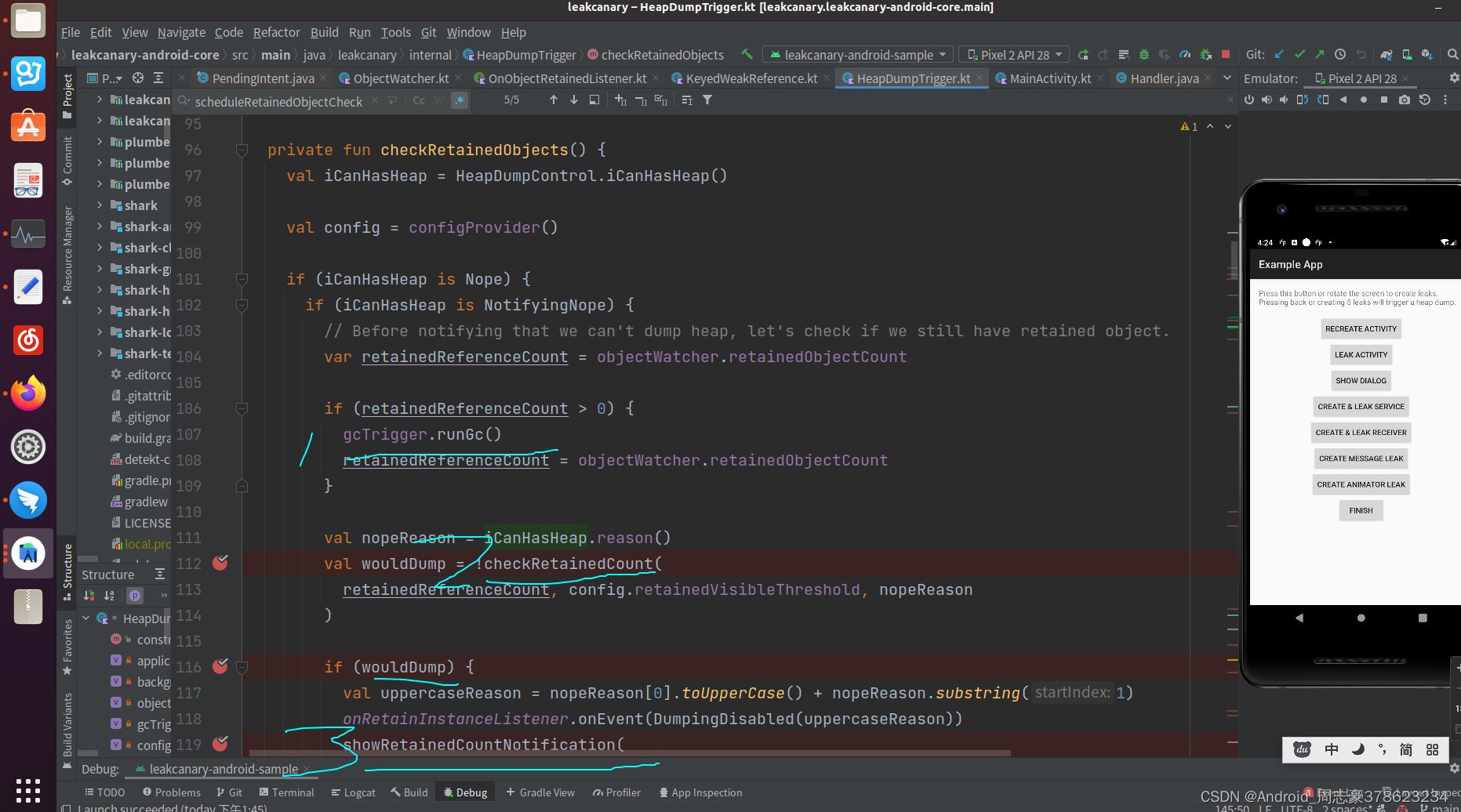Open the emulator extended controls three-dots menu
Viewport: 1461px width, 812px height.
pyautogui.click(x=1445, y=100)
